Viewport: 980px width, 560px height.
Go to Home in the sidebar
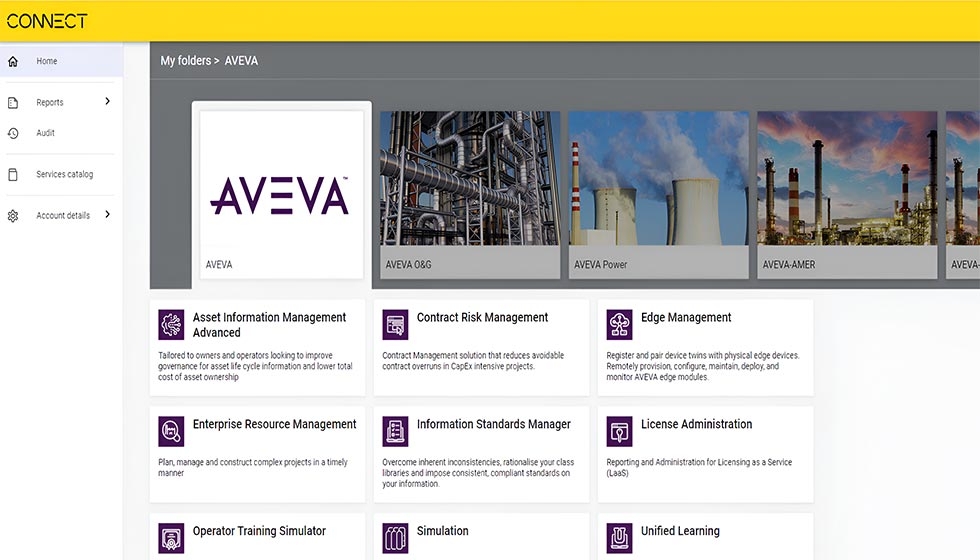pyautogui.click(x=47, y=61)
